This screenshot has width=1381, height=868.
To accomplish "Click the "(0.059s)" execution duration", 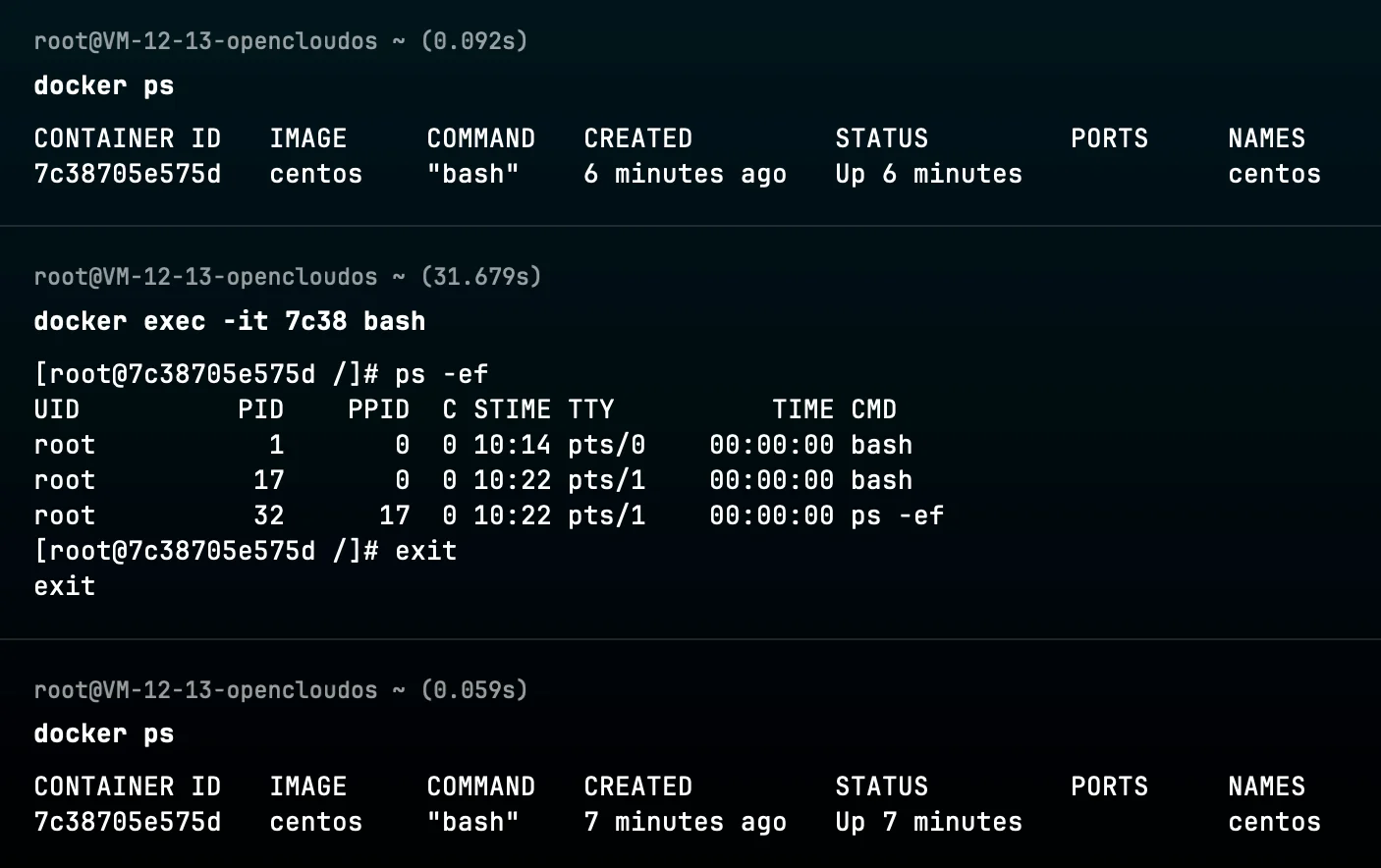I will pos(473,690).
